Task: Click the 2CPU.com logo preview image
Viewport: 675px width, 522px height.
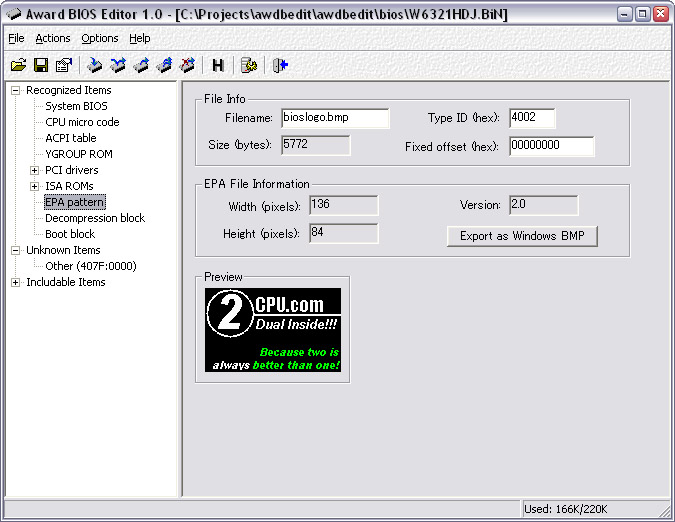Action: [x=273, y=330]
